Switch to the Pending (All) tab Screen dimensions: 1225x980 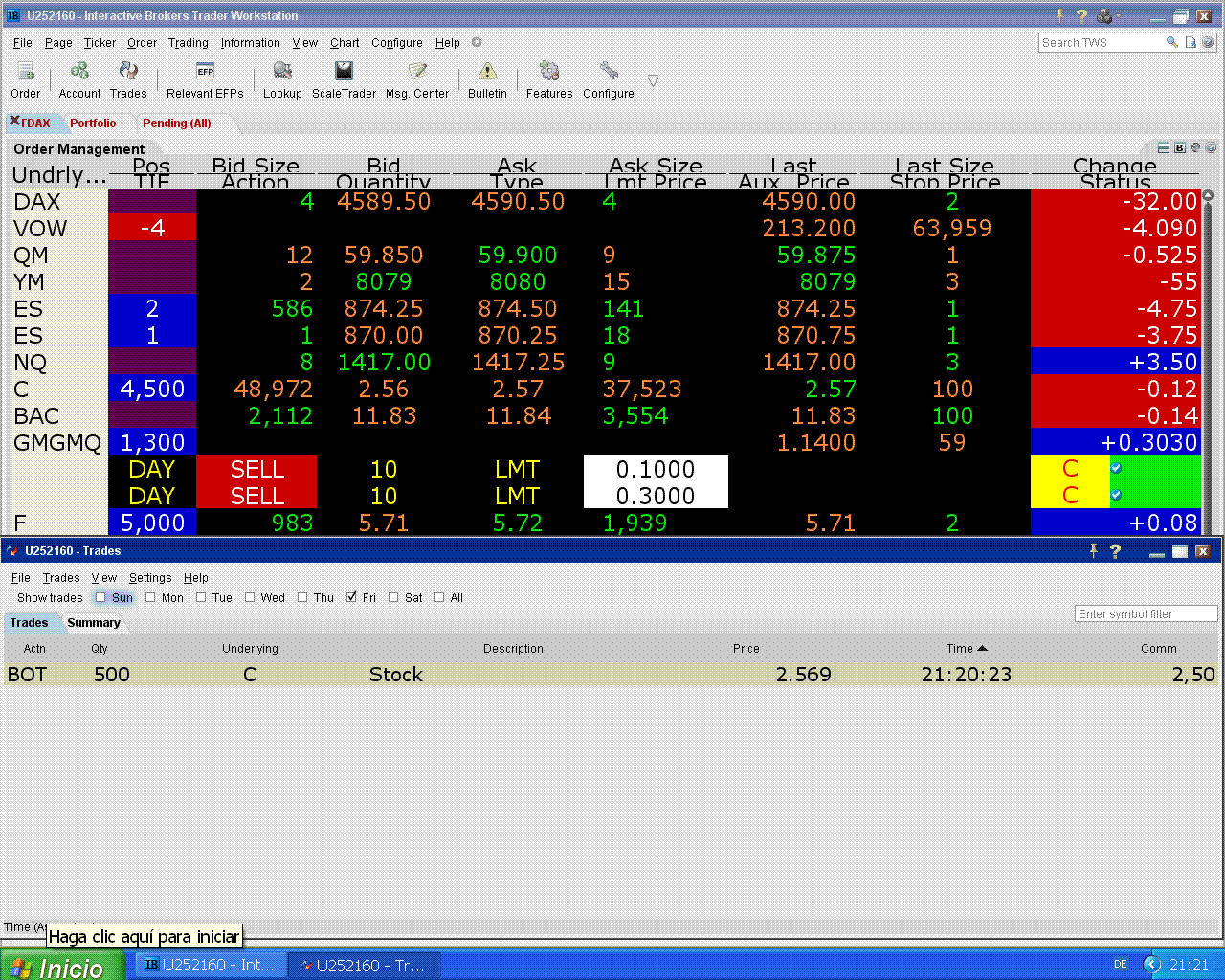pos(177,123)
